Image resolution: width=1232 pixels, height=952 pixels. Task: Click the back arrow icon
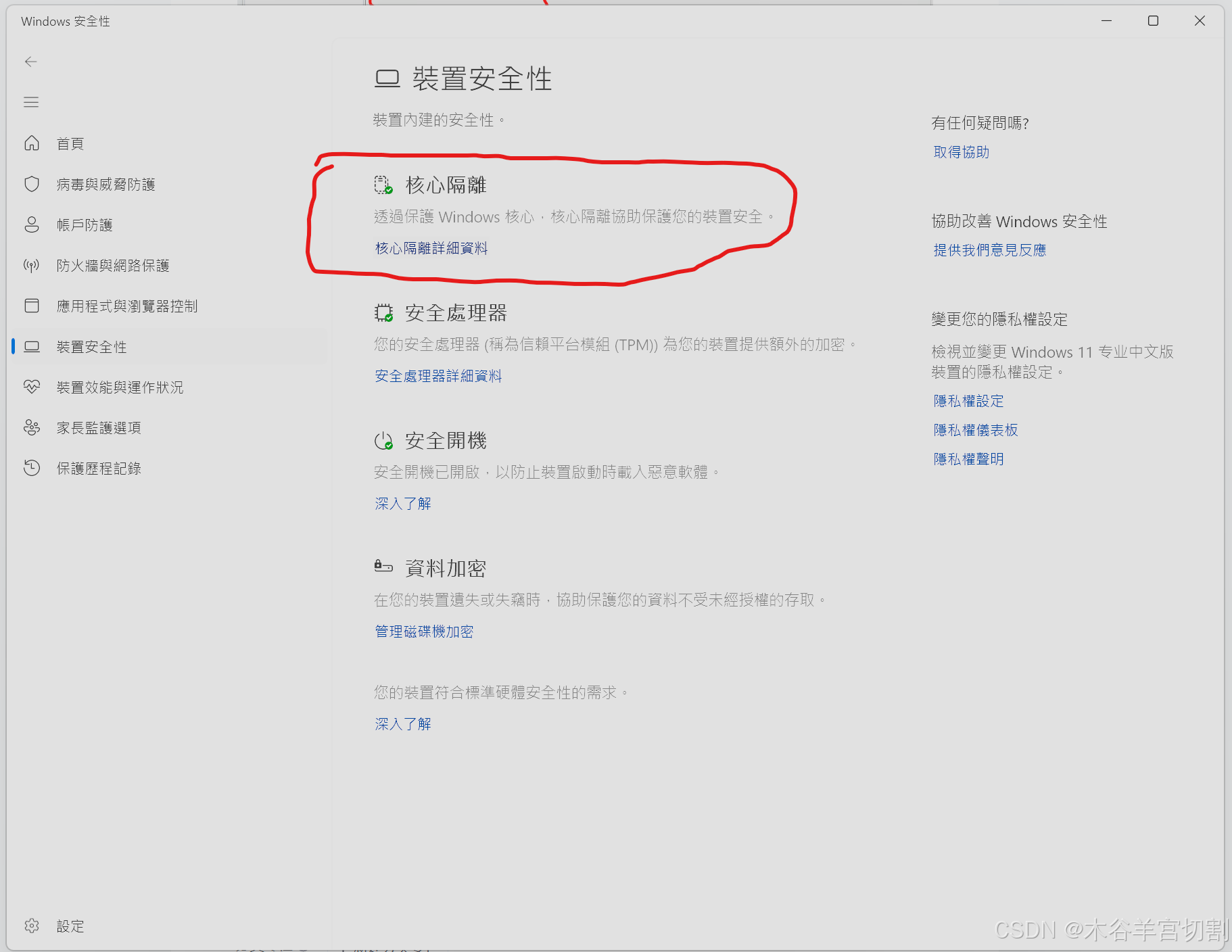tap(31, 62)
